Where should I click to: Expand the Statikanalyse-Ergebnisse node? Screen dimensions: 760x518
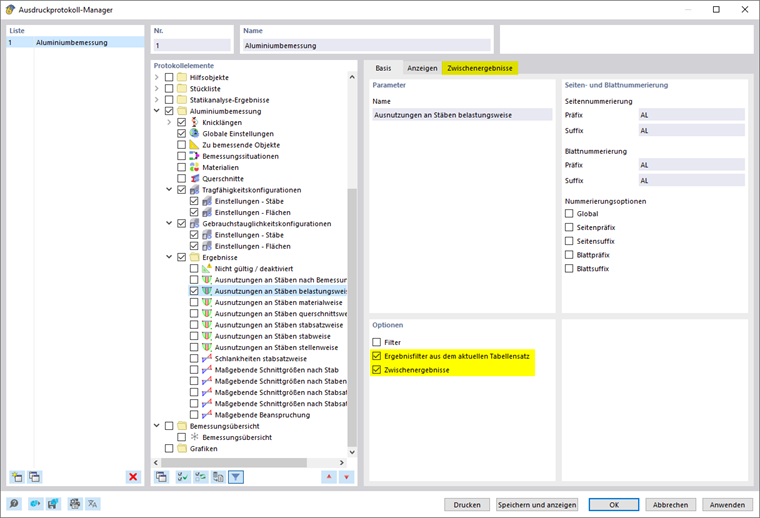157,100
